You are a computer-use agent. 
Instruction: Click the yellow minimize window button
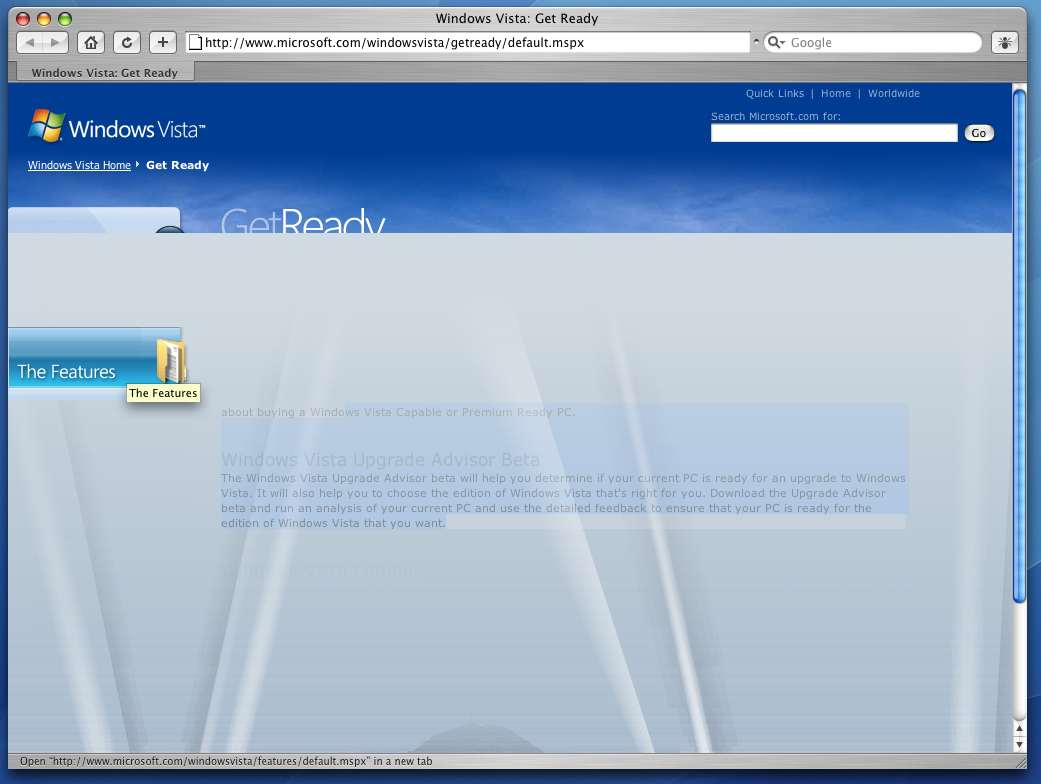tap(44, 19)
